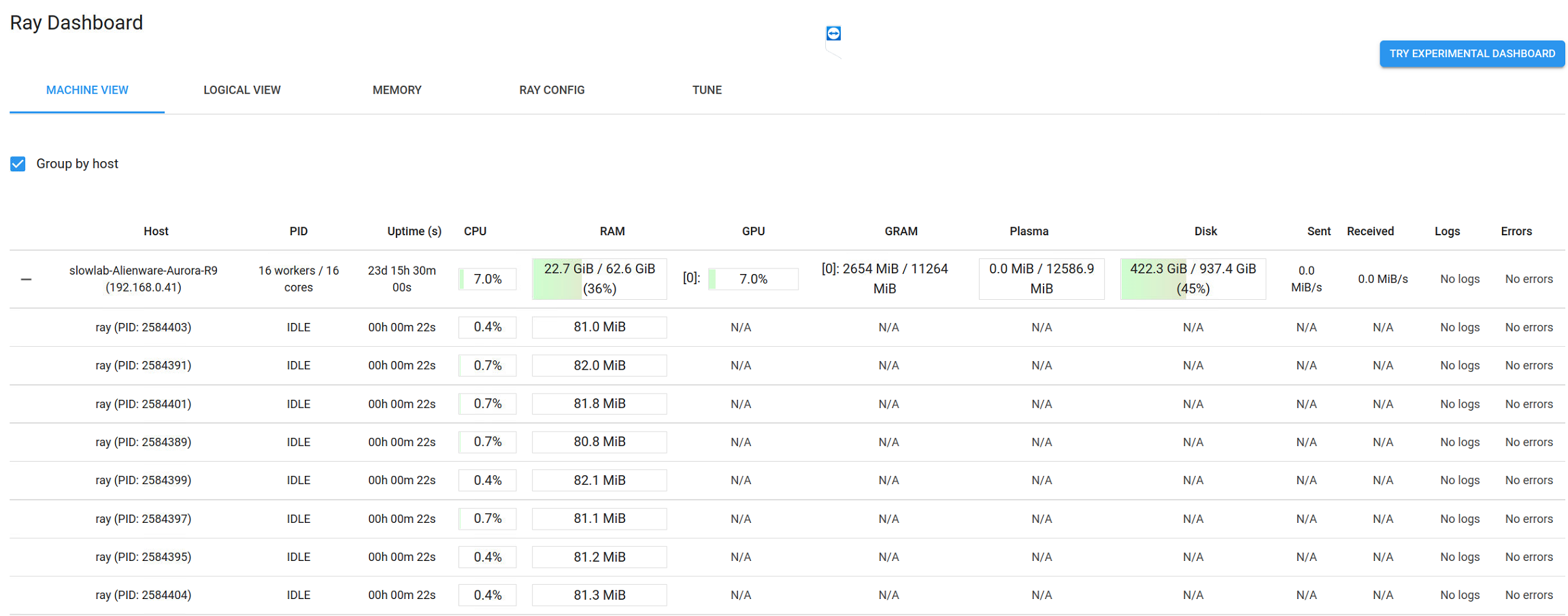Image resolution: width=1568 pixels, height=616 pixels.
Task: Click the Errors column header
Action: (x=1516, y=231)
